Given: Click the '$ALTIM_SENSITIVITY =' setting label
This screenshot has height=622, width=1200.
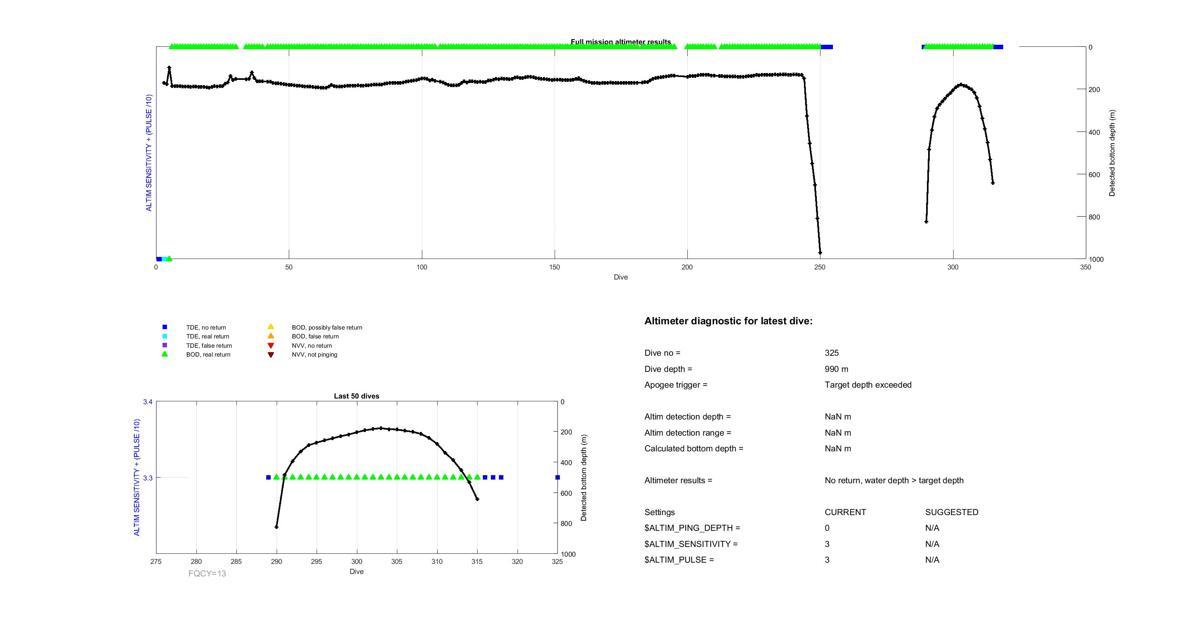Looking at the screenshot, I should [x=691, y=544].
